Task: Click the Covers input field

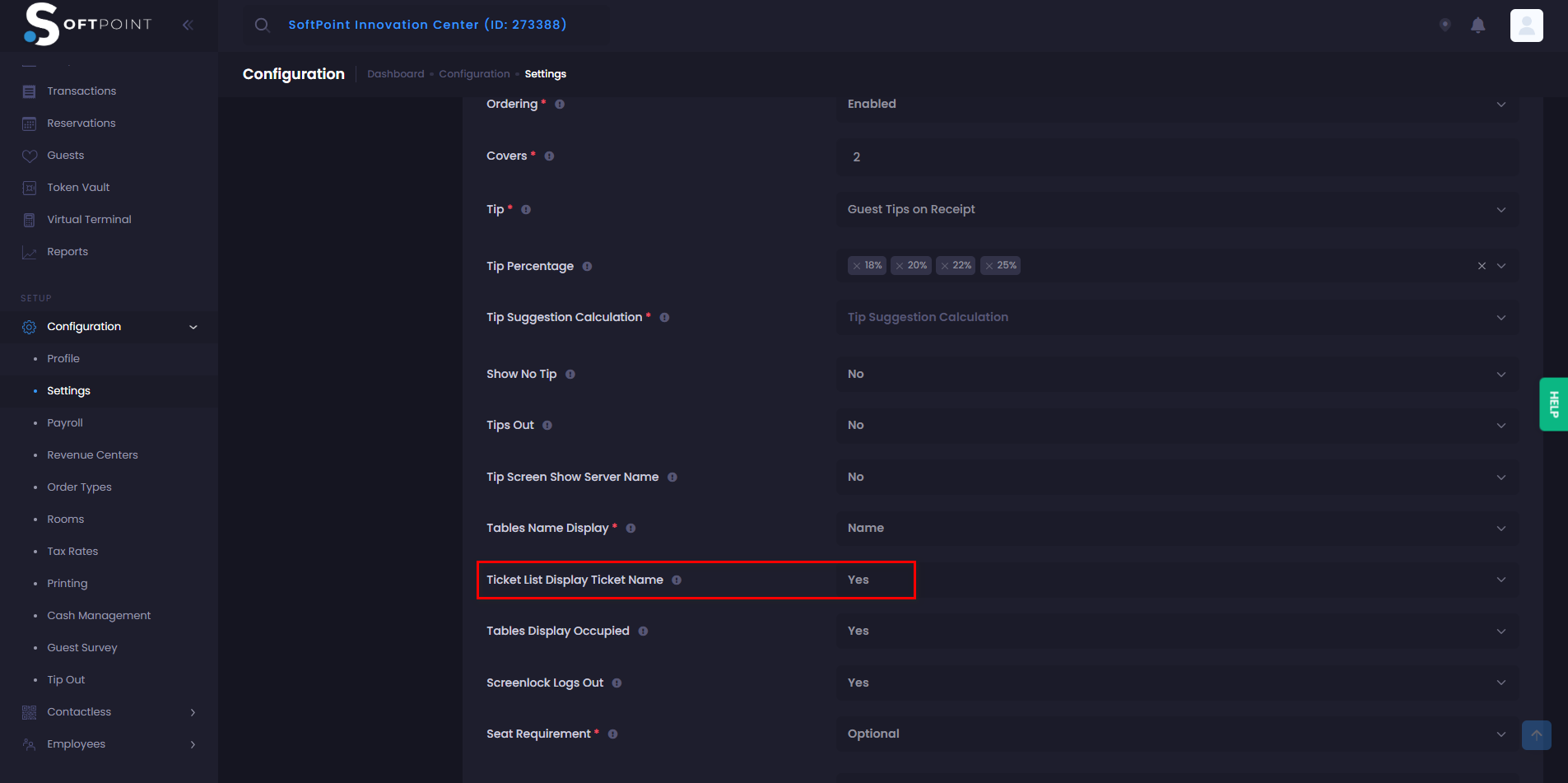Action: pyautogui.click(x=1177, y=156)
